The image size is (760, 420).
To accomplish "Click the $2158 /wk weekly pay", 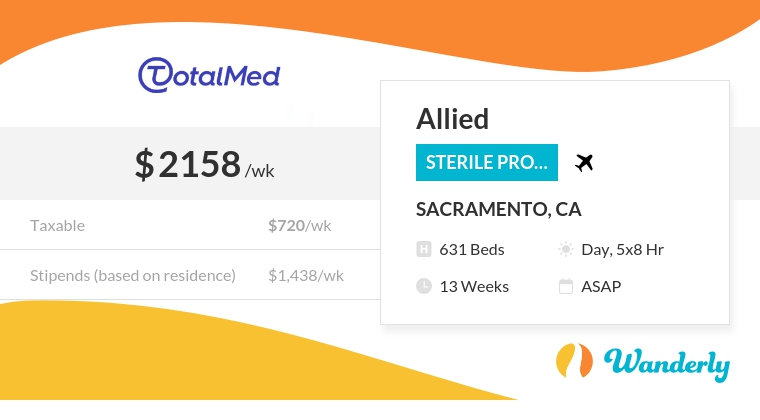I will pos(205,165).
